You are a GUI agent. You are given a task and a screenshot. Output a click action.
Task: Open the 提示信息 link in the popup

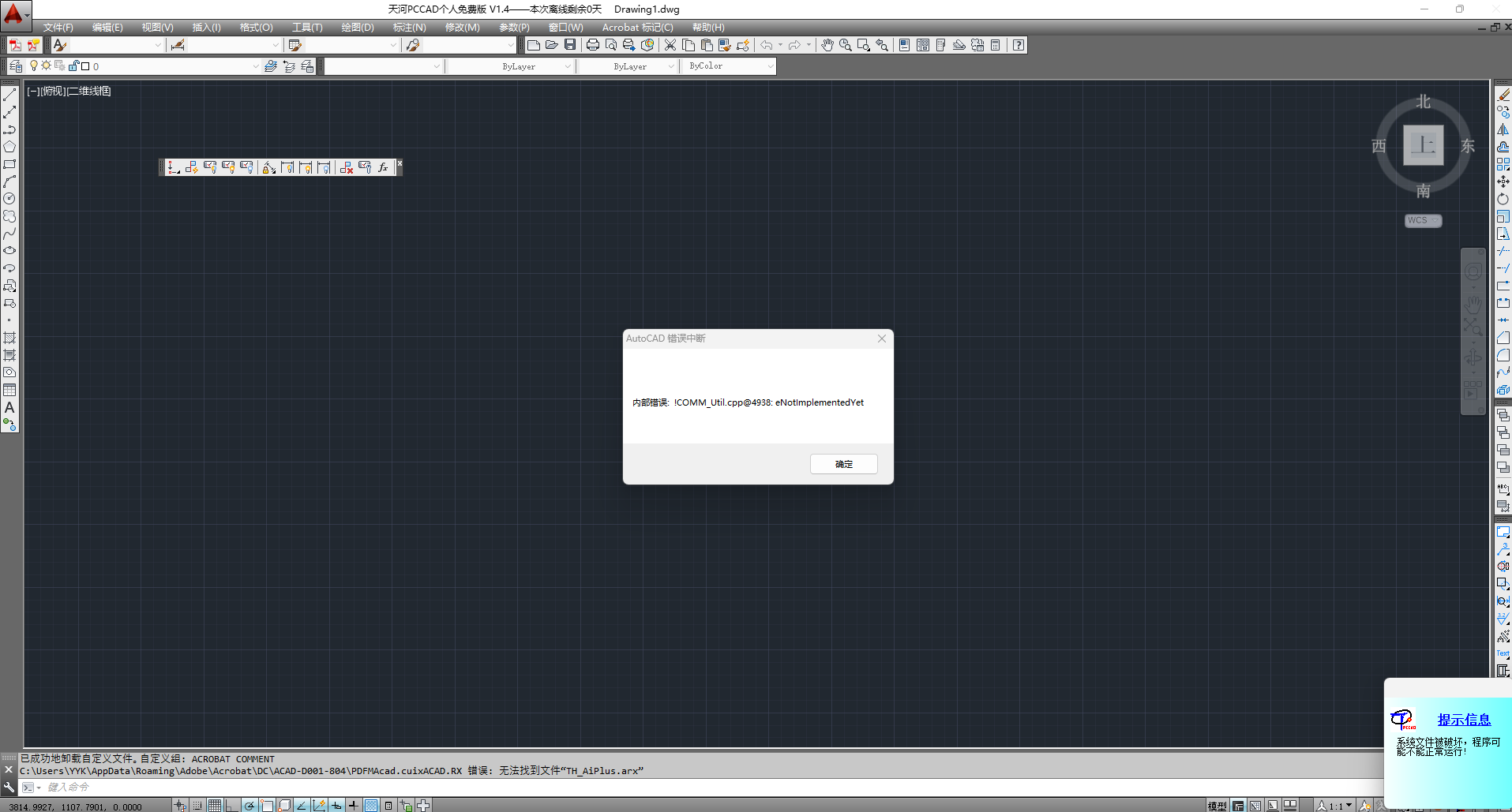click(x=1463, y=720)
